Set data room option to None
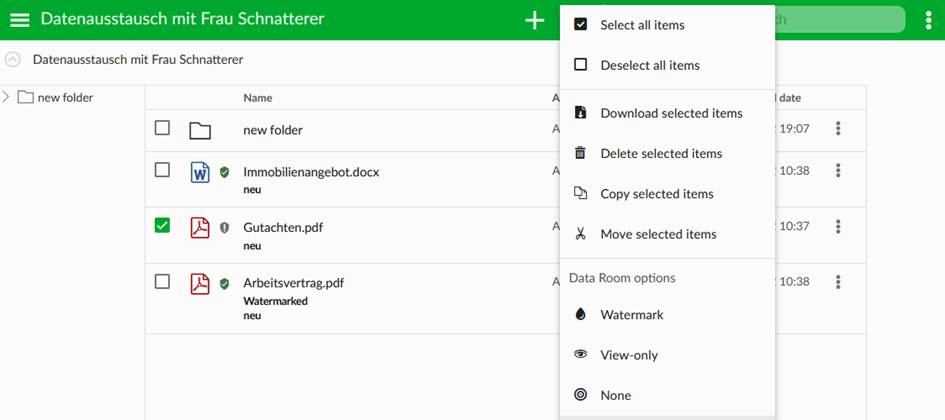The width and height of the screenshot is (945, 420). pos(667,395)
